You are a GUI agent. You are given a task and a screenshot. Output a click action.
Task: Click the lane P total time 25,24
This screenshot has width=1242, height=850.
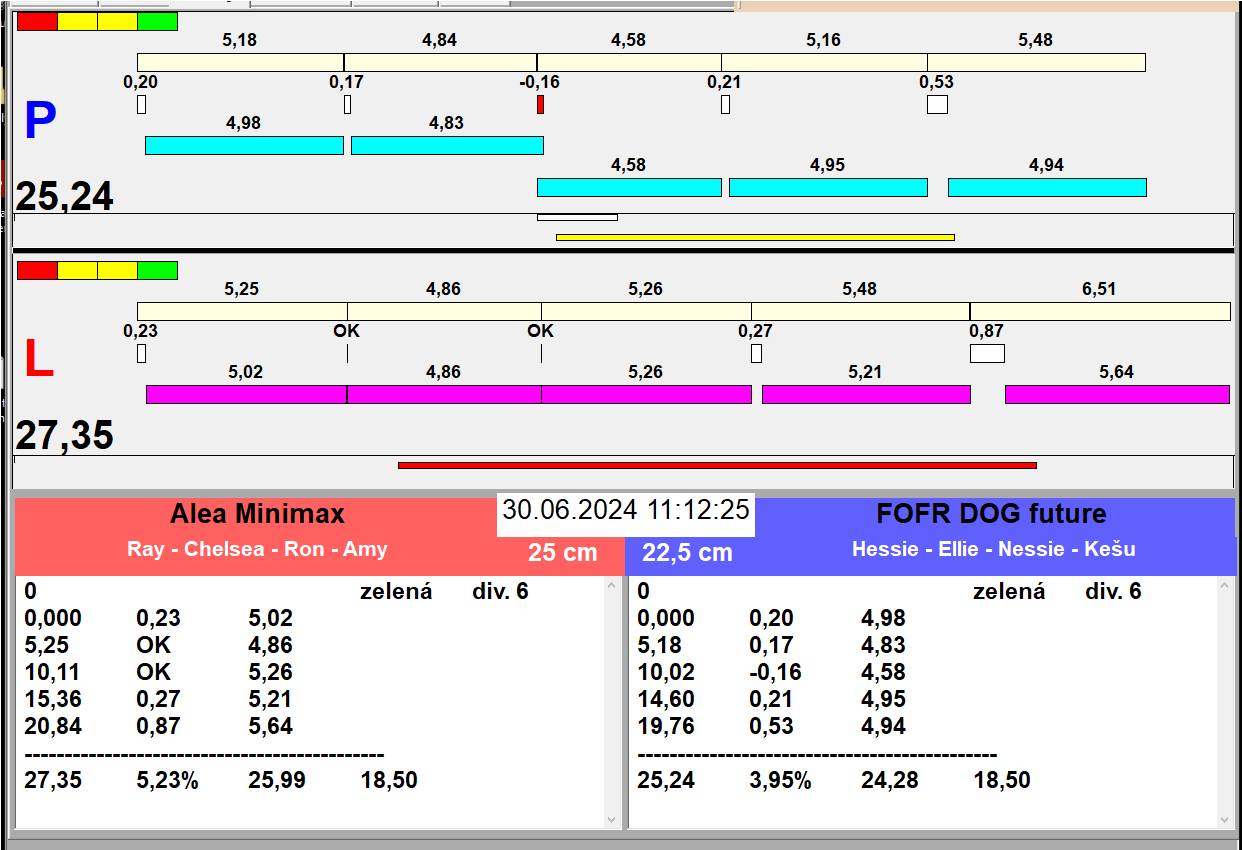(x=65, y=196)
